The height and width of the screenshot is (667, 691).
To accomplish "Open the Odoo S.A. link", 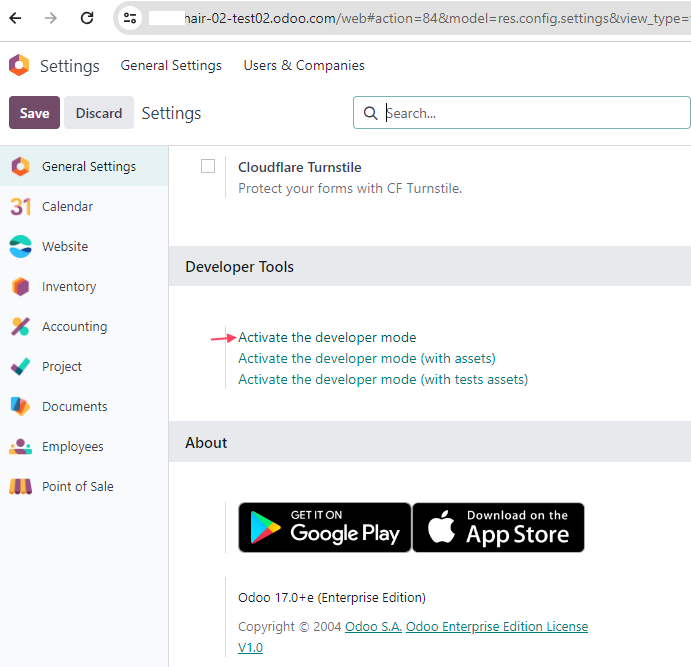I will coord(373,626).
